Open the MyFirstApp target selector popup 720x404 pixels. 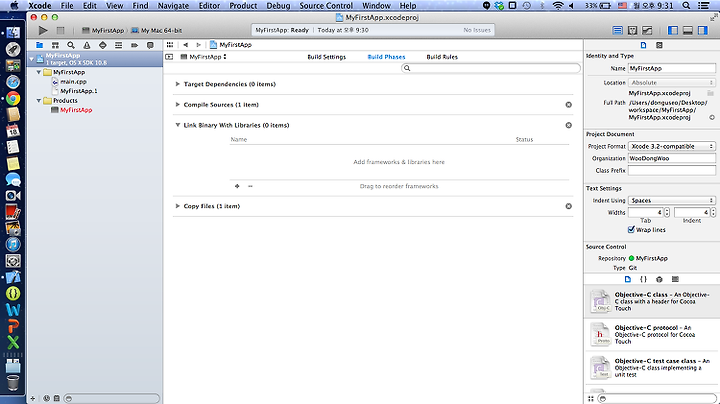[x=203, y=57]
